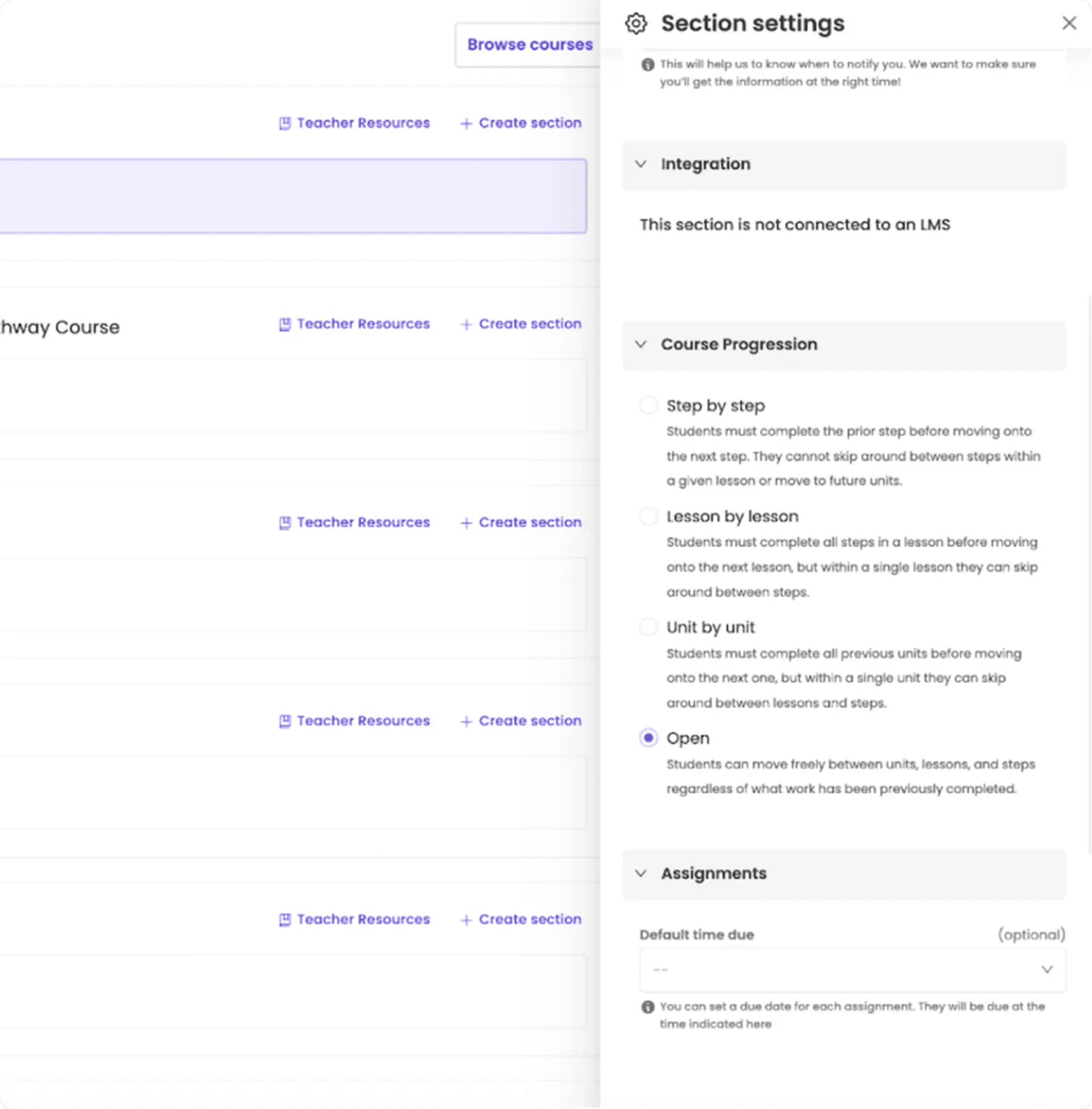This screenshot has height=1109, width=1092.
Task: Collapse the Integration section
Action: (x=641, y=164)
